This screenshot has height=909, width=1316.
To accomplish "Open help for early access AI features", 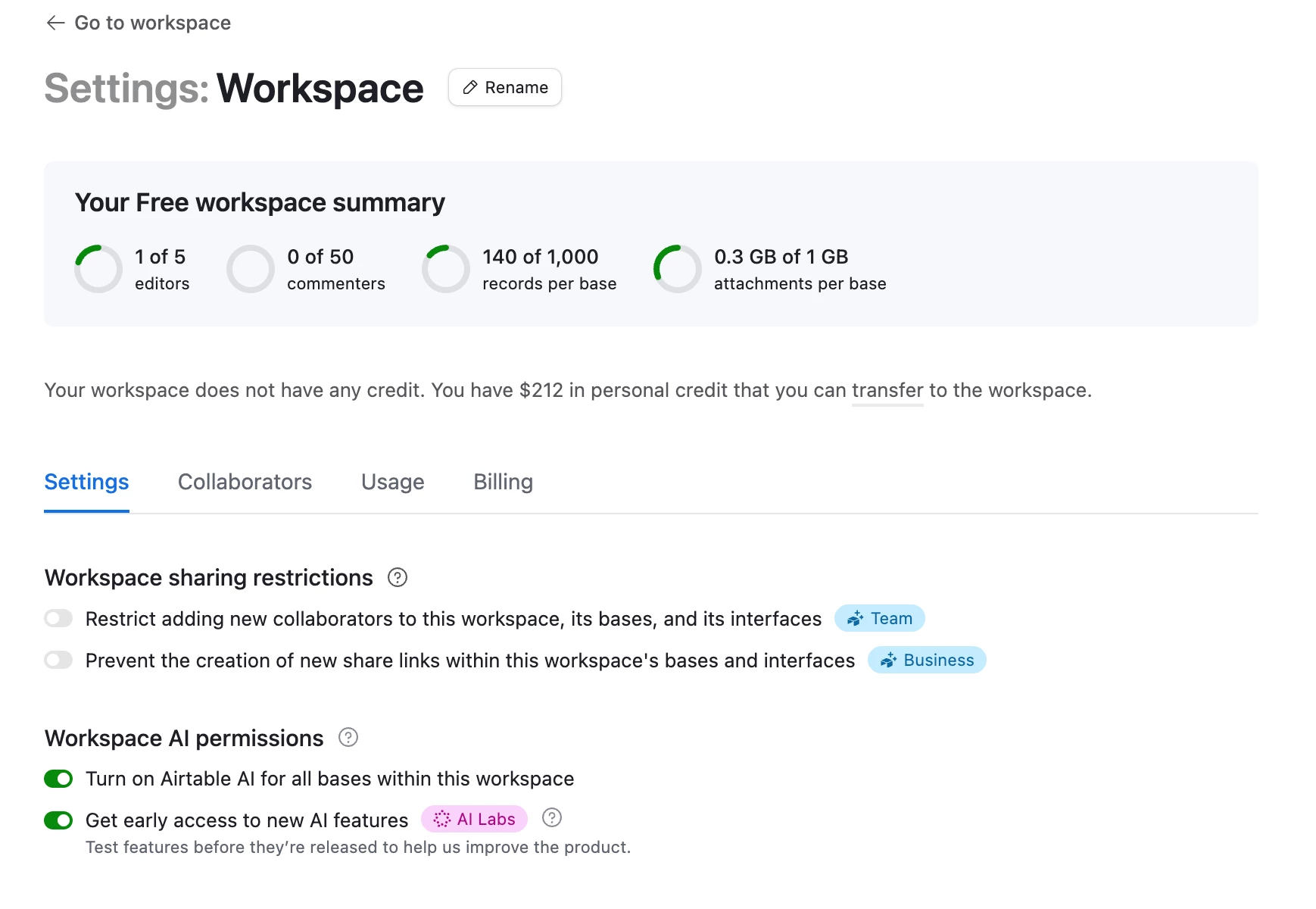I will click(552, 818).
